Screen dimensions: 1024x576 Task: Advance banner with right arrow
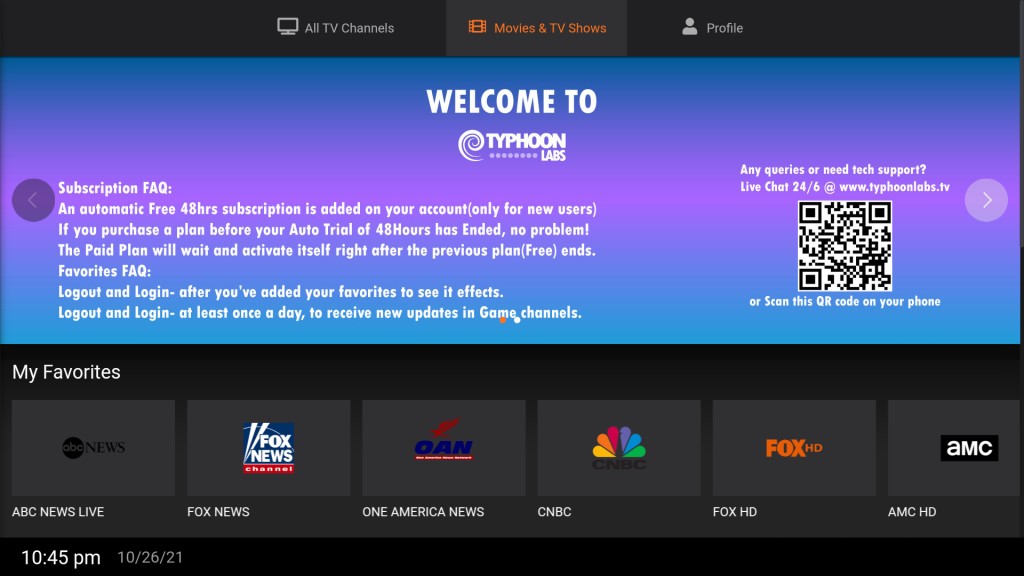click(986, 200)
